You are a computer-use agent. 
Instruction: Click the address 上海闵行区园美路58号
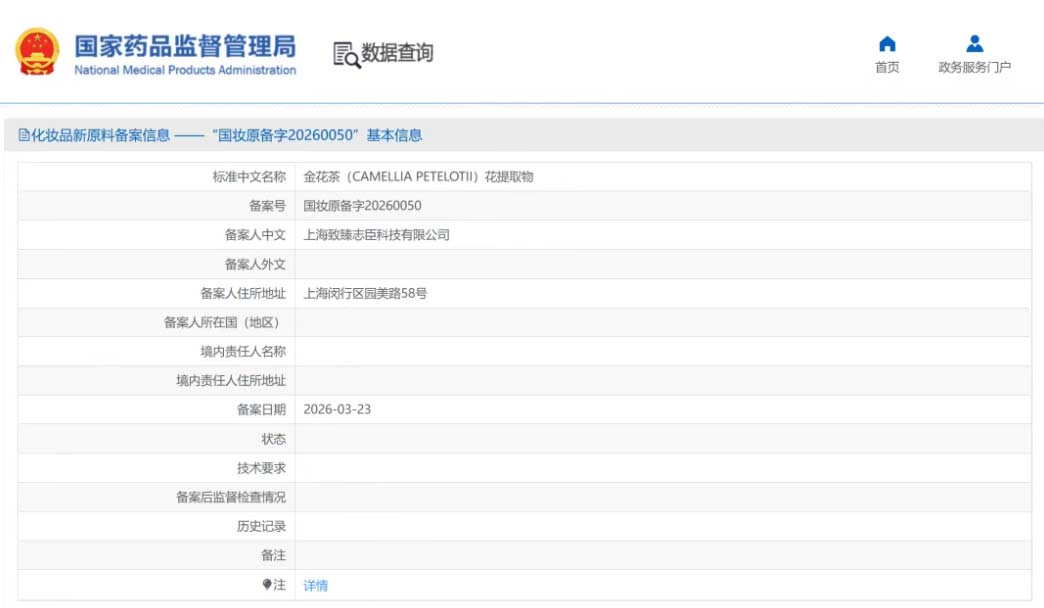click(365, 294)
